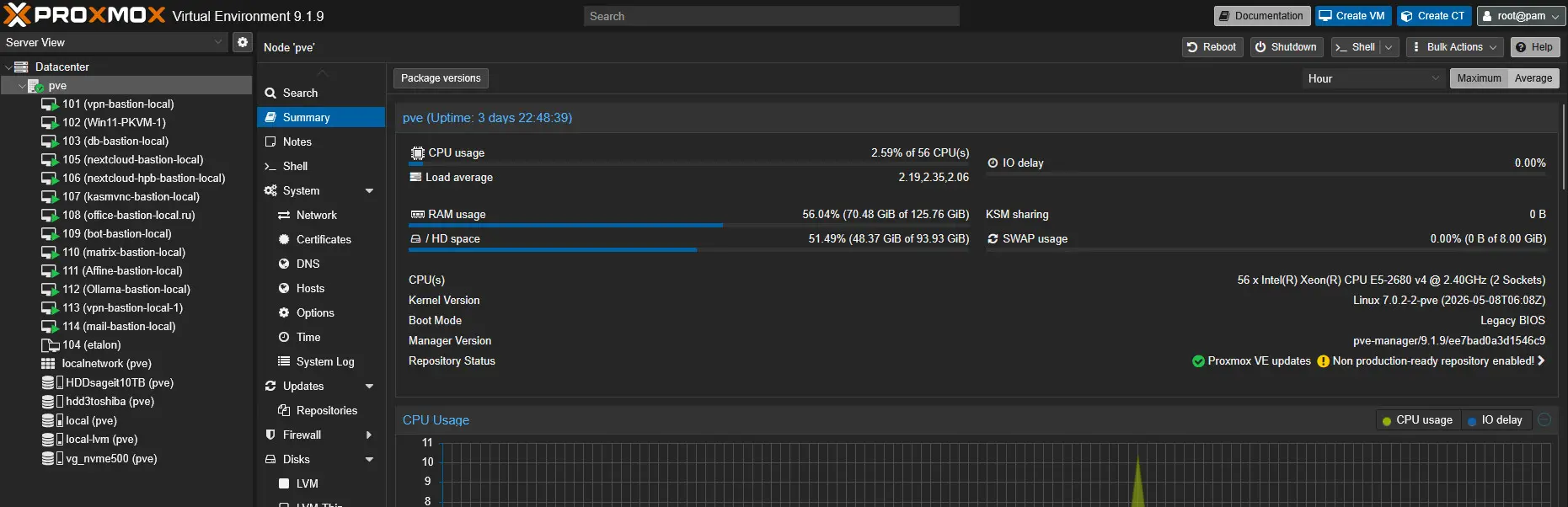
Task: Toggle CPU usage legend item
Action: pos(1417,420)
